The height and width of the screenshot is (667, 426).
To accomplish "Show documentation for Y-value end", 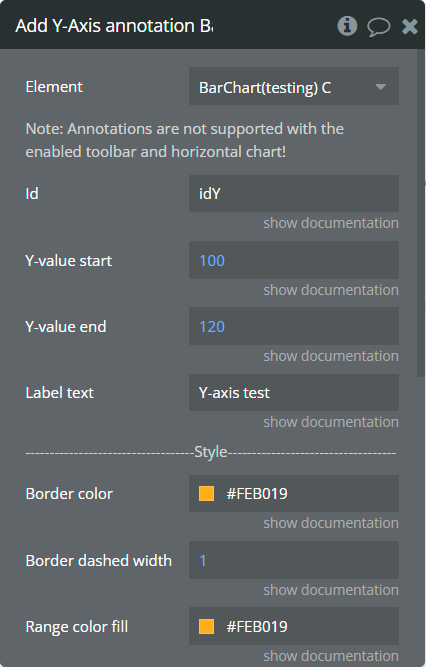I will 331,356.
